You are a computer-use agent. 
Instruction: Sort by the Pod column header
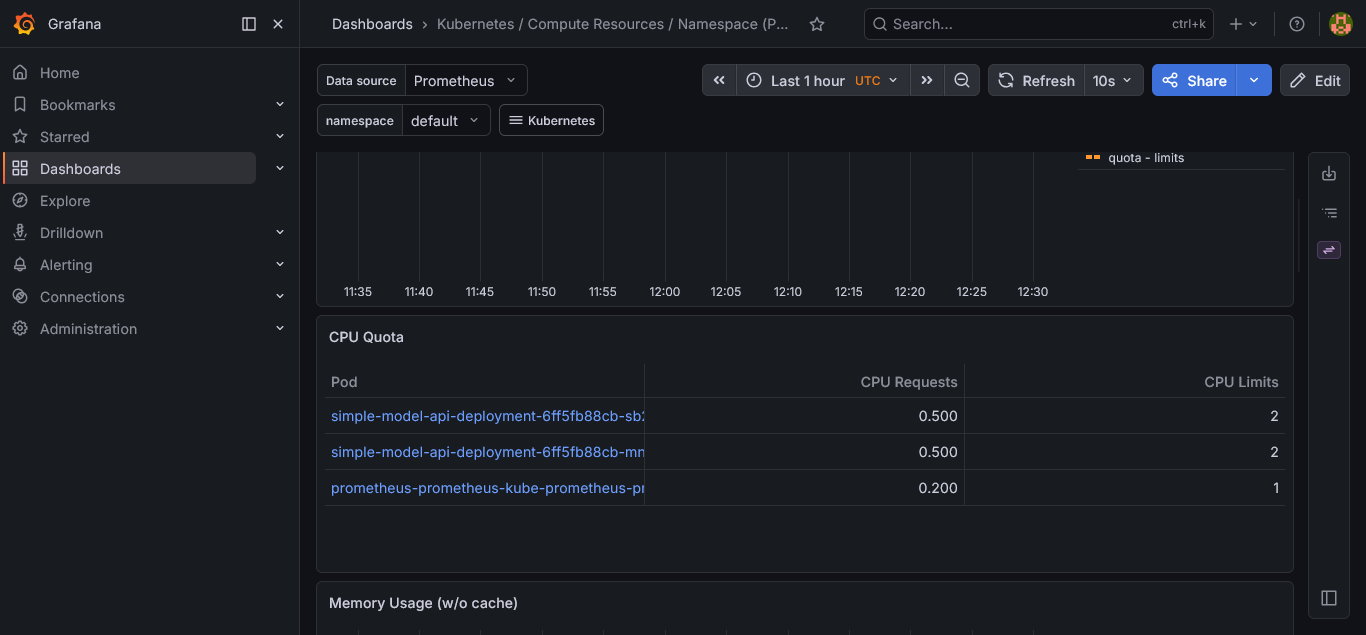pyautogui.click(x=344, y=382)
